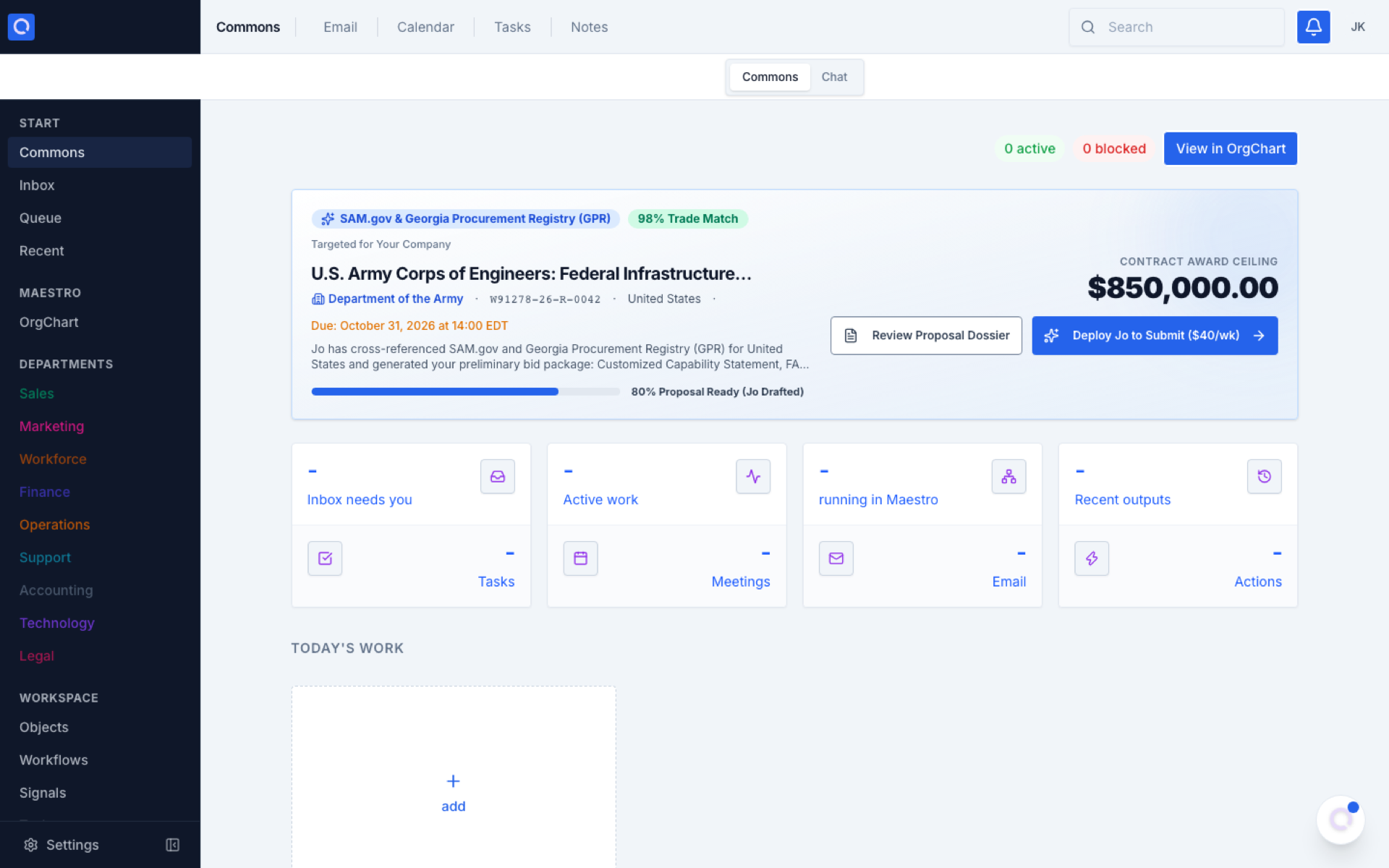Open the Tasks top tab
The width and height of the screenshot is (1389, 868).
tap(512, 27)
